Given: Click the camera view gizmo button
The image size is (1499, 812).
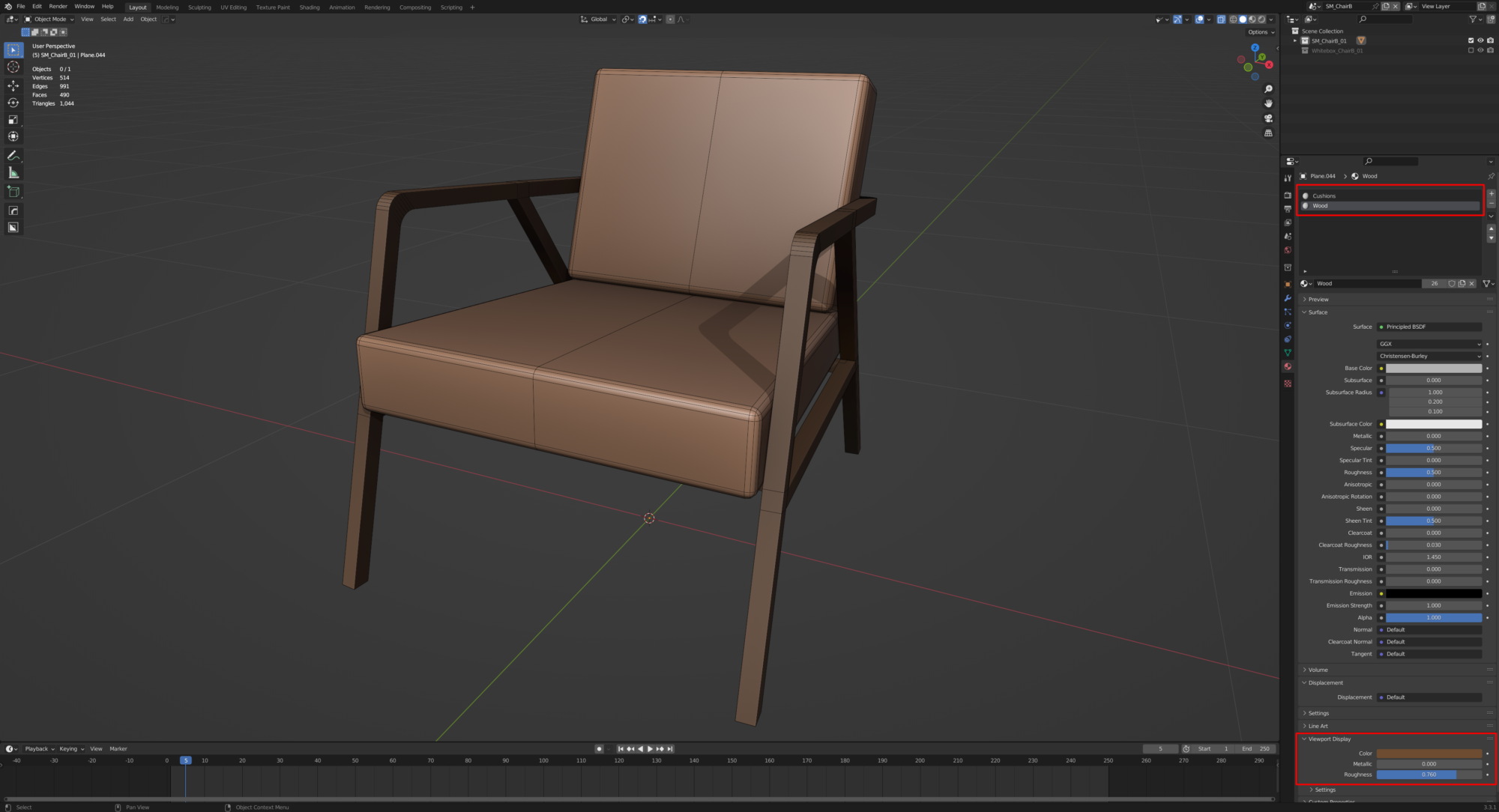Looking at the screenshot, I should coord(1268,118).
